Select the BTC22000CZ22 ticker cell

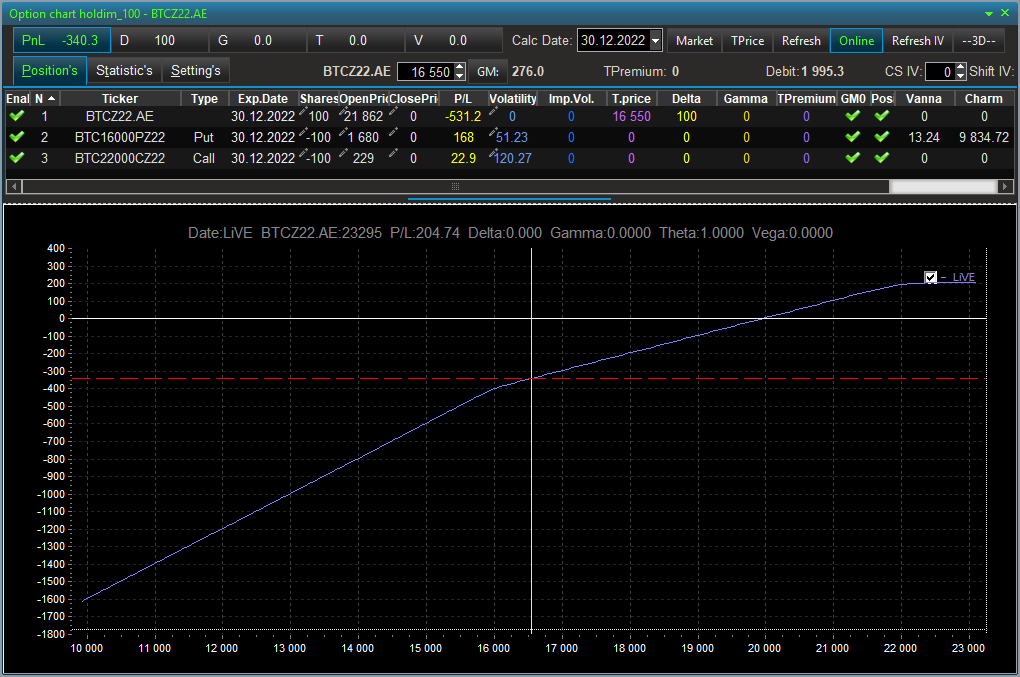click(x=120, y=158)
